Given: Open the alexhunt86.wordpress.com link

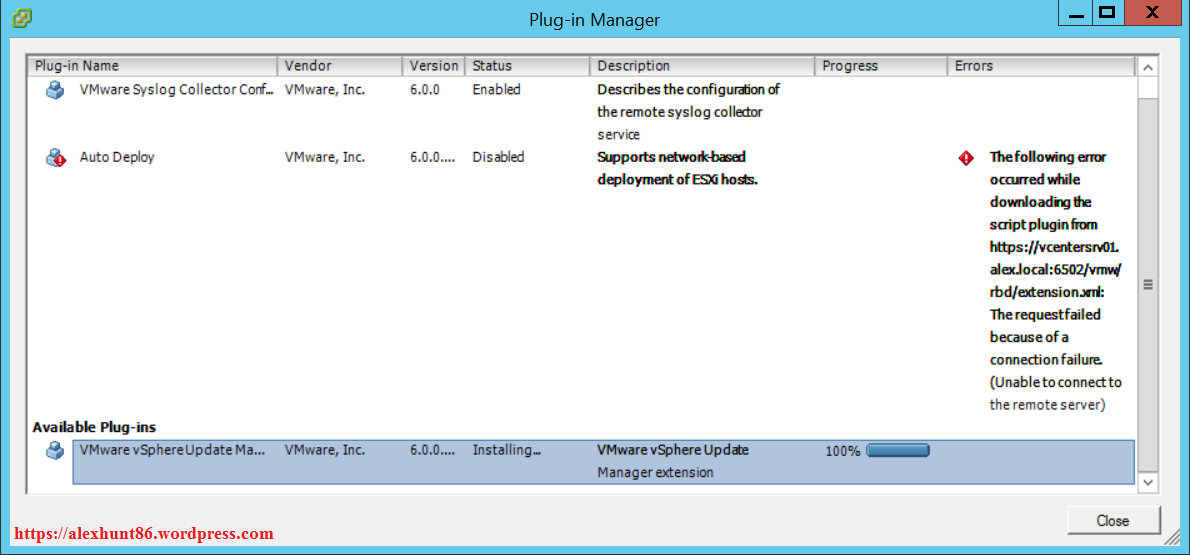Looking at the screenshot, I should (142, 534).
